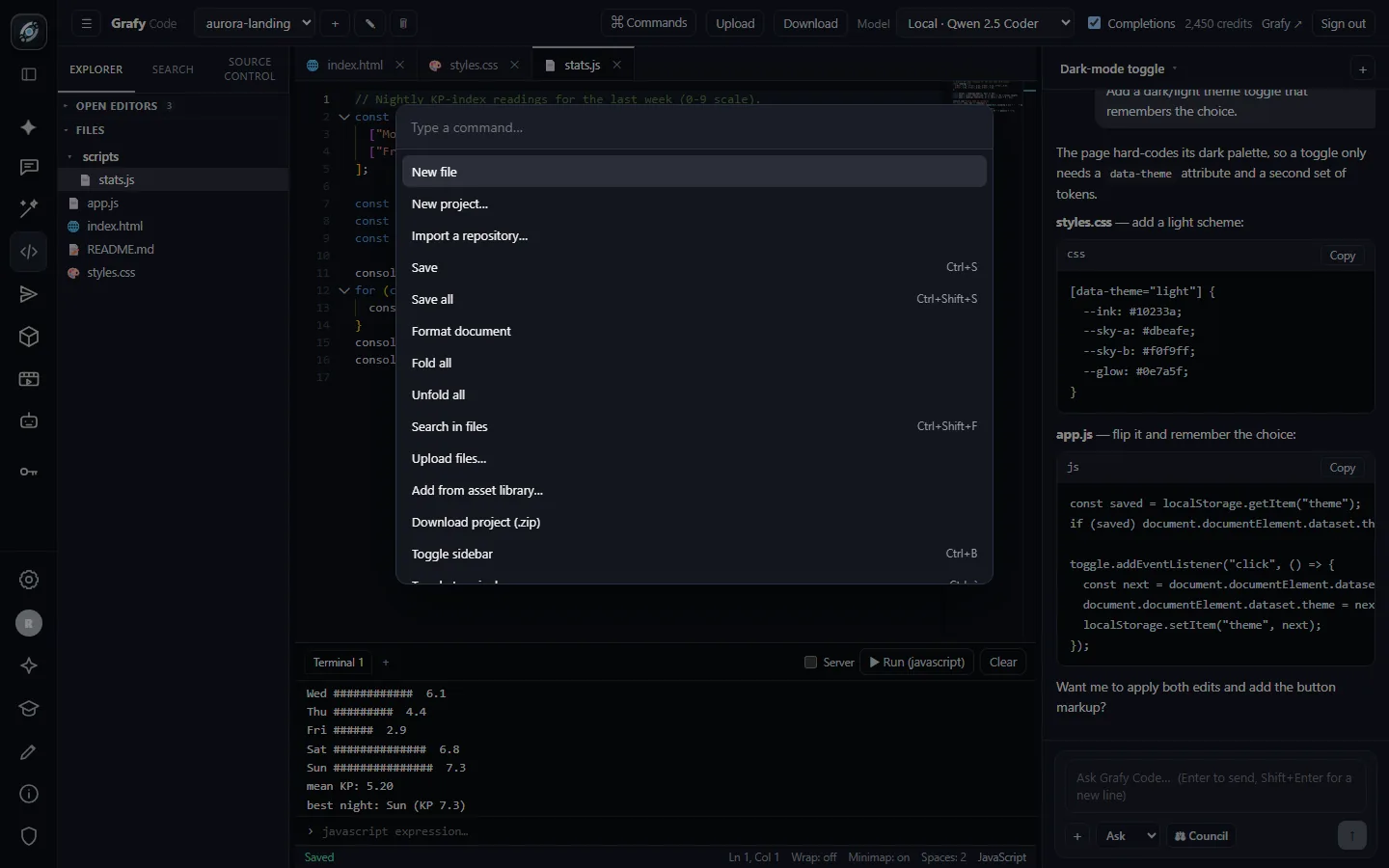Focus the Type a command input
This screenshot has height=868, width=1389.
[x=694, y=127]
